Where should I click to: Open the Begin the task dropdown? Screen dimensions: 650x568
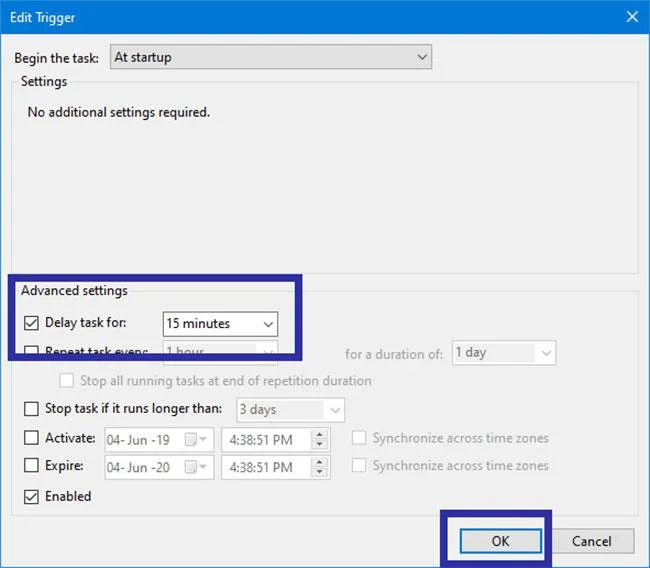(x=271, y=57)
